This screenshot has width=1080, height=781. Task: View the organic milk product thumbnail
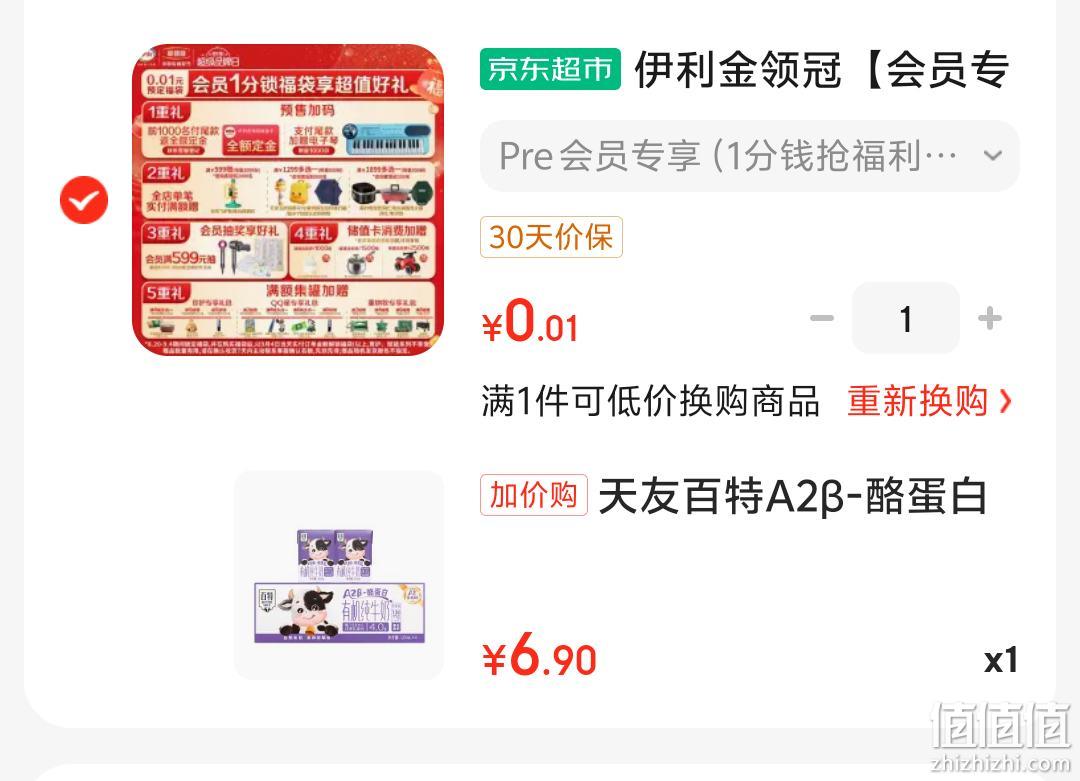[x=339, y=574]
